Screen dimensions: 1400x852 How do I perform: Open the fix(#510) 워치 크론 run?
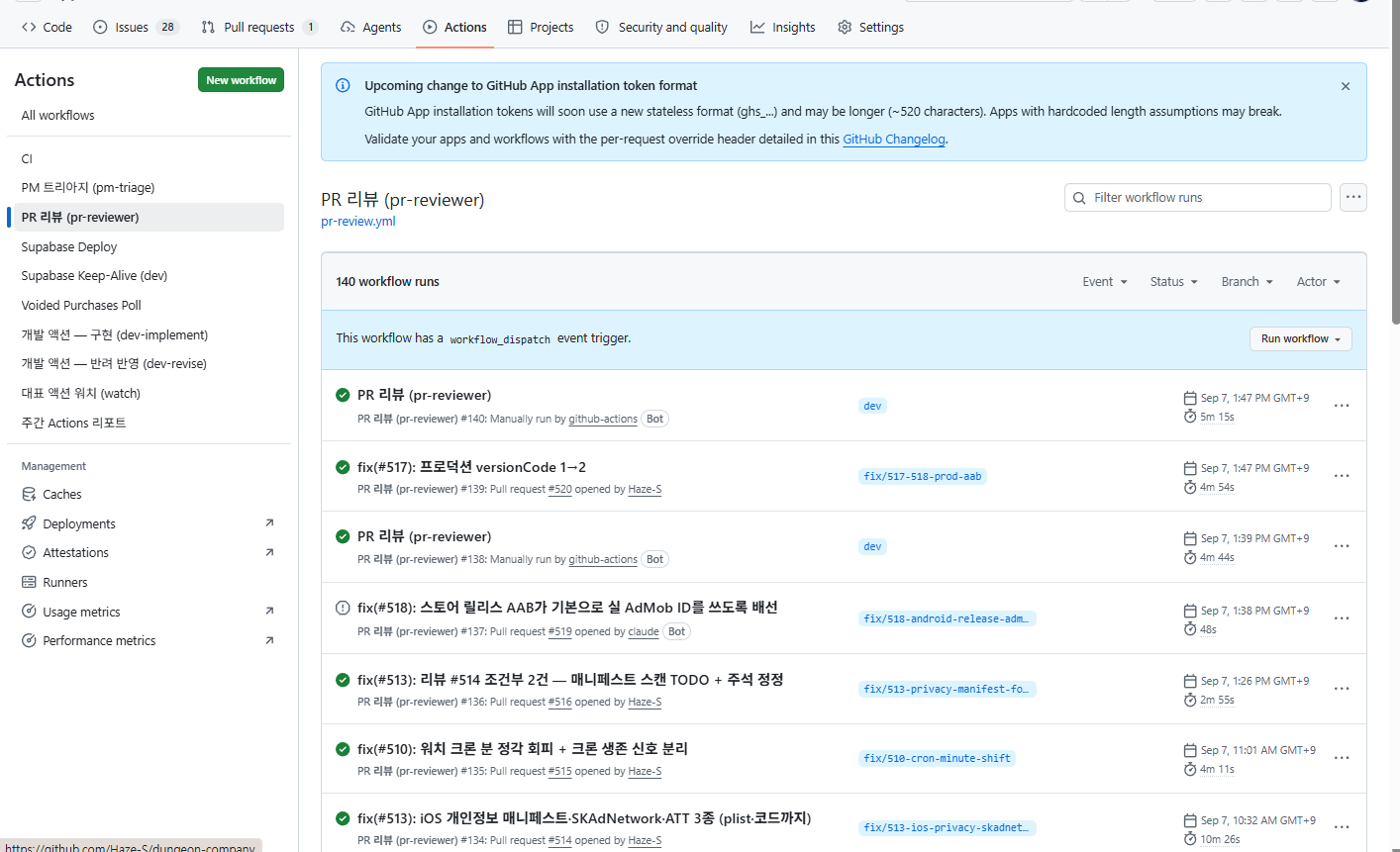pos(523,749)
